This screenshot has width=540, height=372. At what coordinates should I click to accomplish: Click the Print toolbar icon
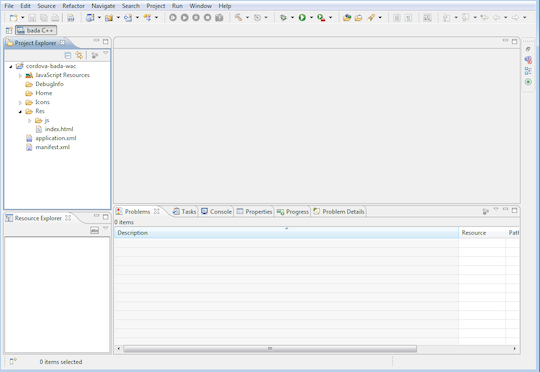tap(55, 18)
